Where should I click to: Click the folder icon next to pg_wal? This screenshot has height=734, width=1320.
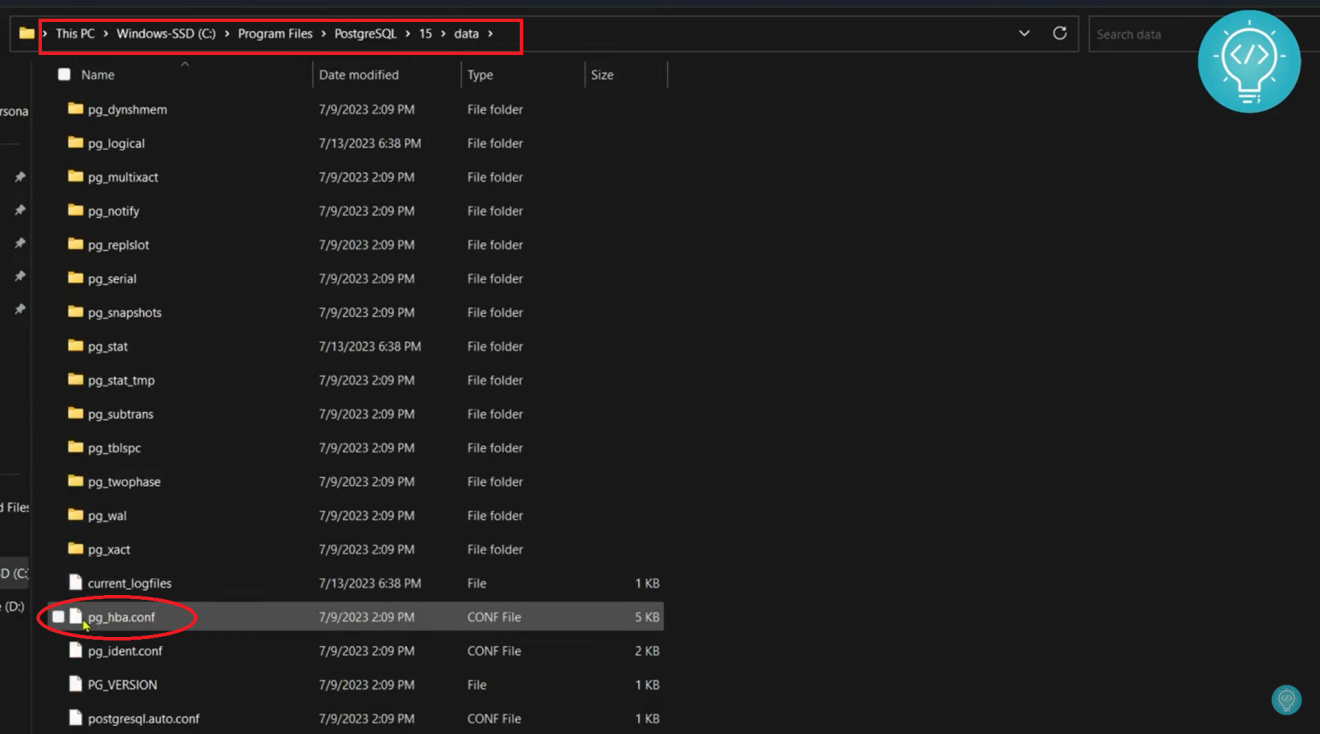click(76, 515)
